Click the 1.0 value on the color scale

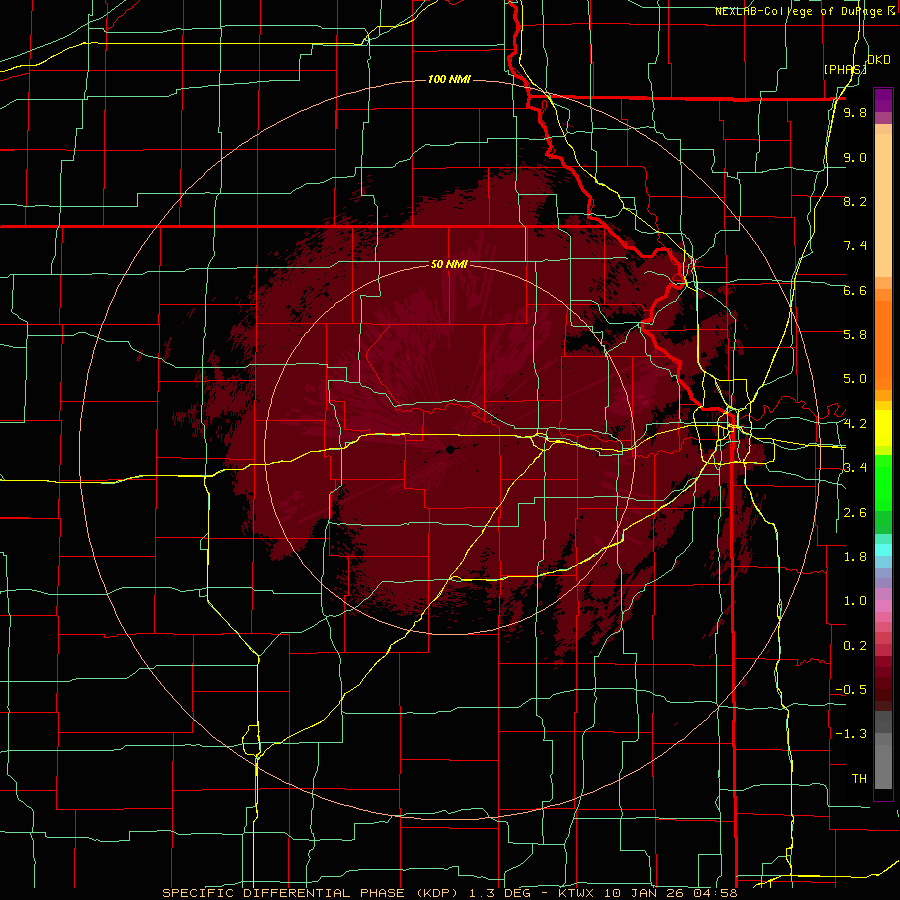coord(855,601)
